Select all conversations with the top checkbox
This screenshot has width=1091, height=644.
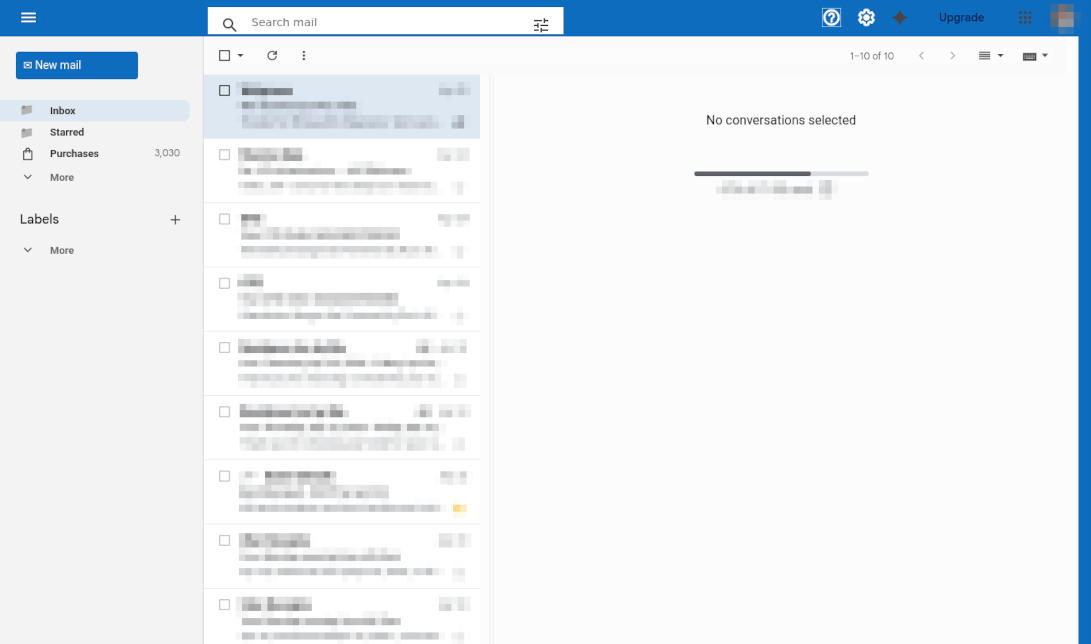pos(225,55)
